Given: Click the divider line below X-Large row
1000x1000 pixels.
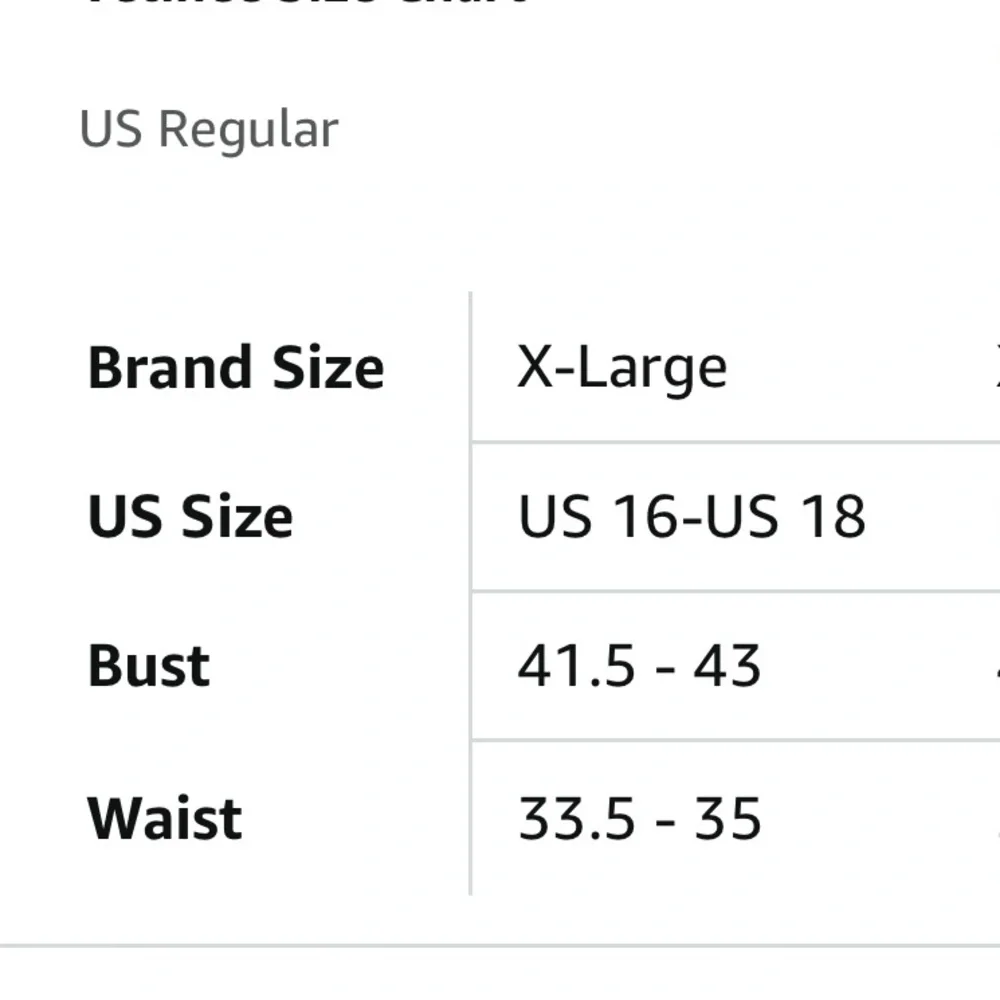Looking at the screenshot, I should [735, 441].
